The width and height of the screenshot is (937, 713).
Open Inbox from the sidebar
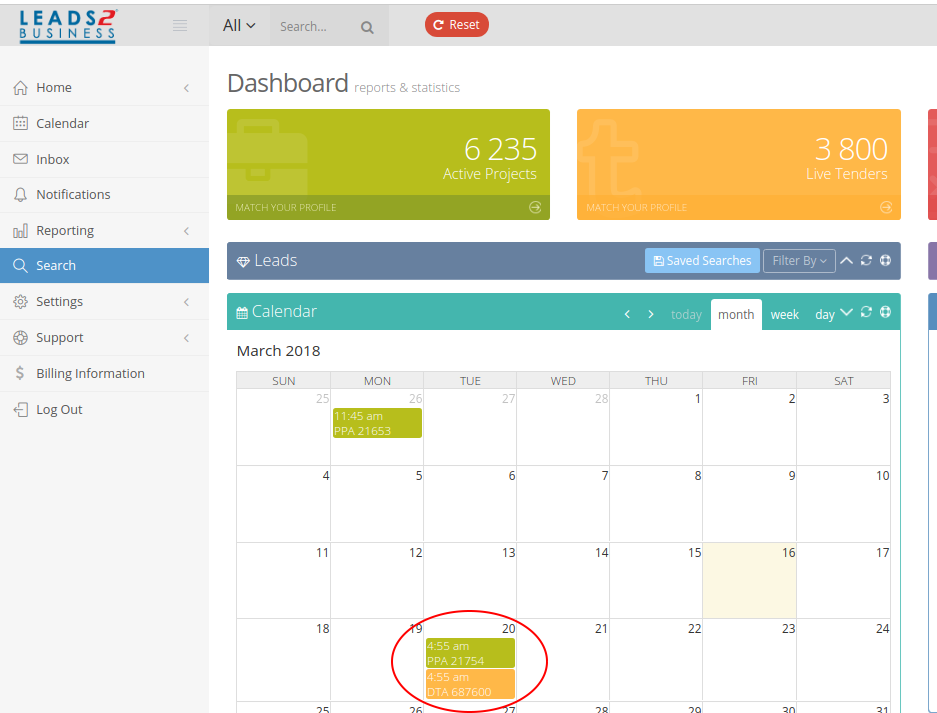click(105, 160)
